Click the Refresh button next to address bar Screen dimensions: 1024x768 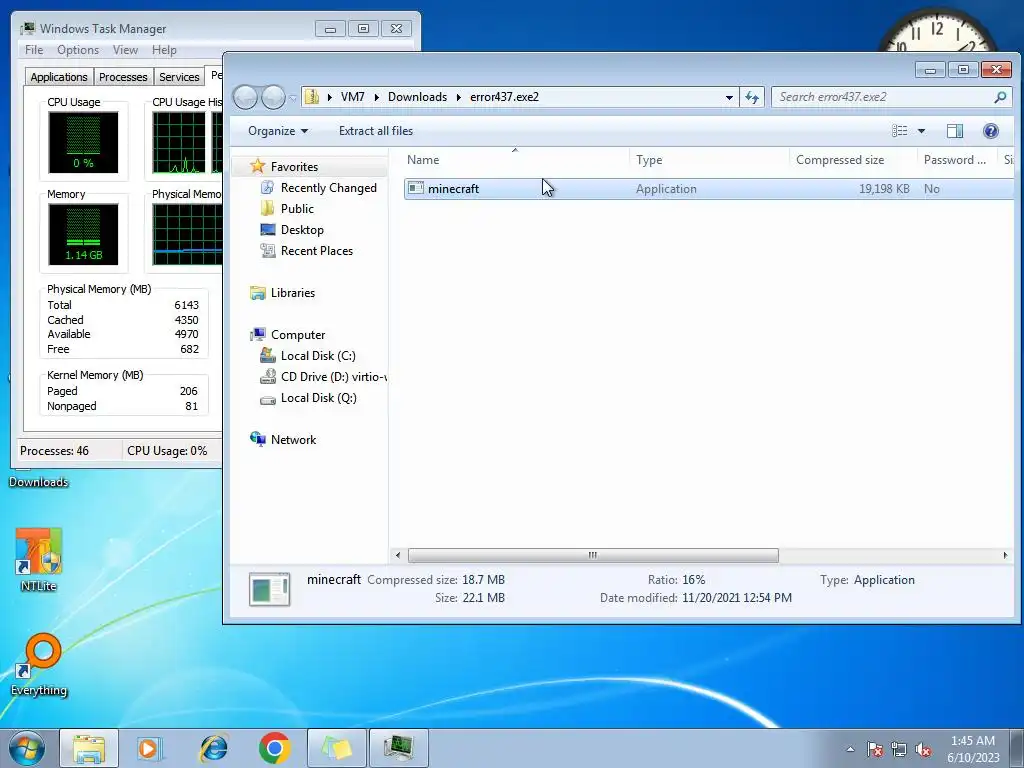(x=752, y=97)
